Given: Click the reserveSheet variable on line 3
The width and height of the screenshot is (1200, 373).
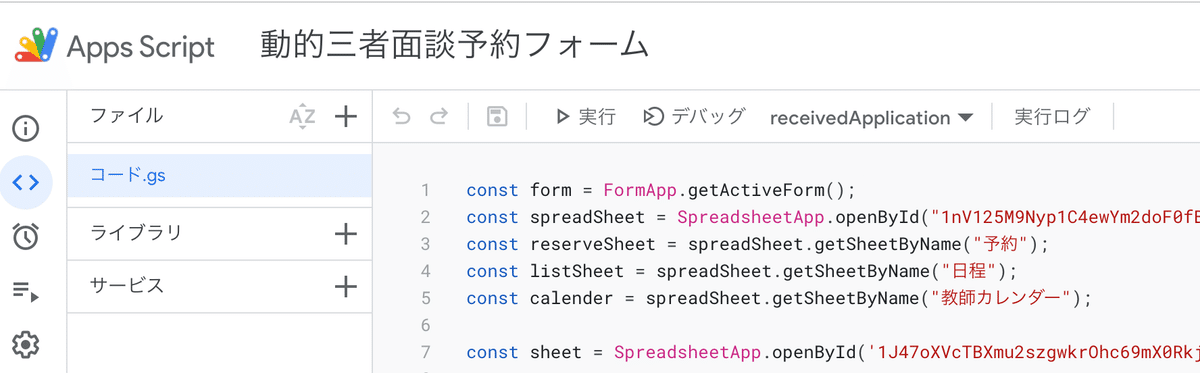Looking at the screenshot, I should (x=594, y=244).
